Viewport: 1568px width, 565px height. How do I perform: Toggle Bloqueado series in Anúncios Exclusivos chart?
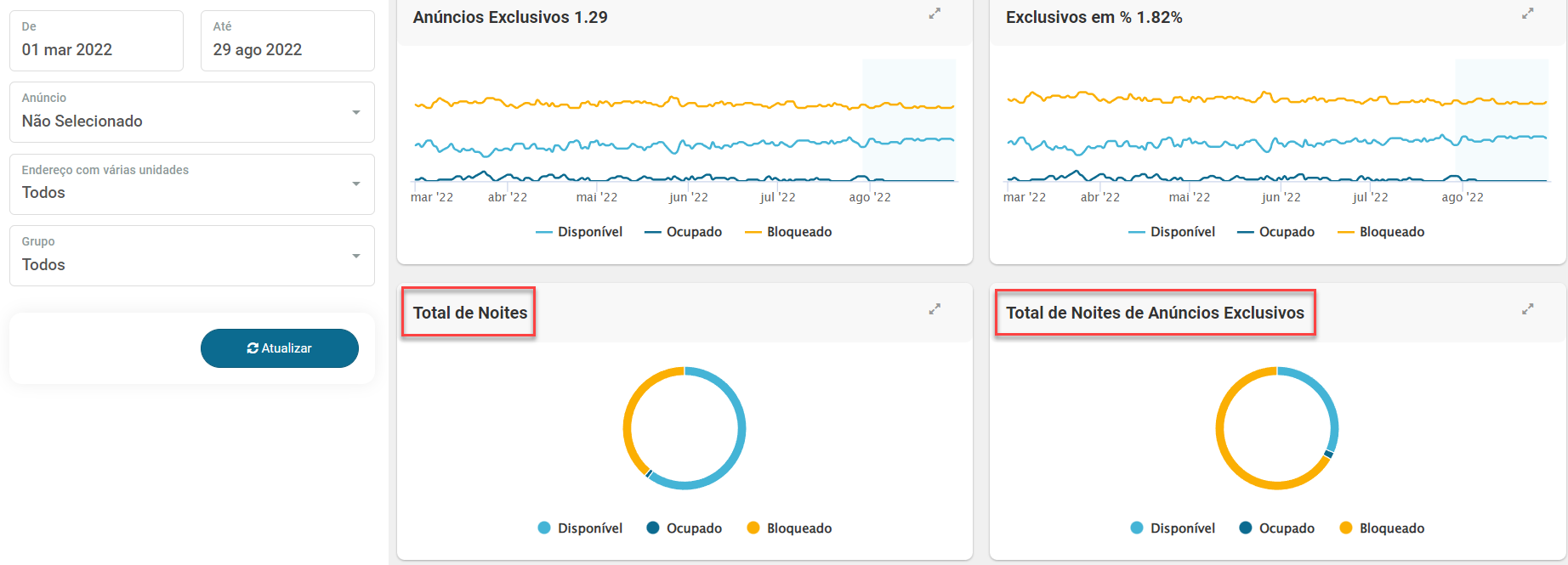click(788, 232)
